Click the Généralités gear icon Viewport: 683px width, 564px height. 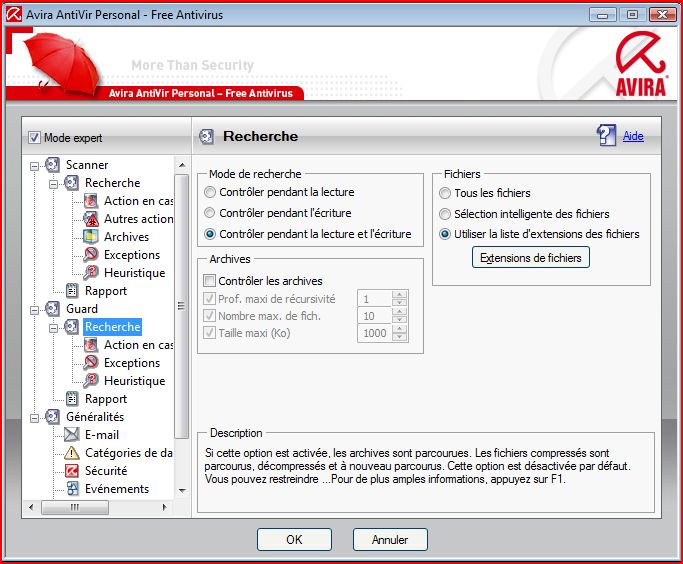[x=52, y=417]
